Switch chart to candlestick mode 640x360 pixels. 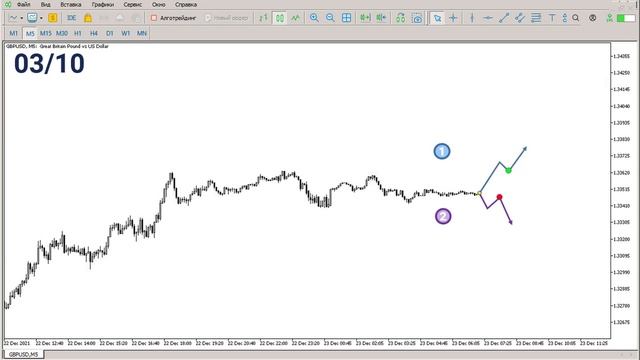click(280, 18)
